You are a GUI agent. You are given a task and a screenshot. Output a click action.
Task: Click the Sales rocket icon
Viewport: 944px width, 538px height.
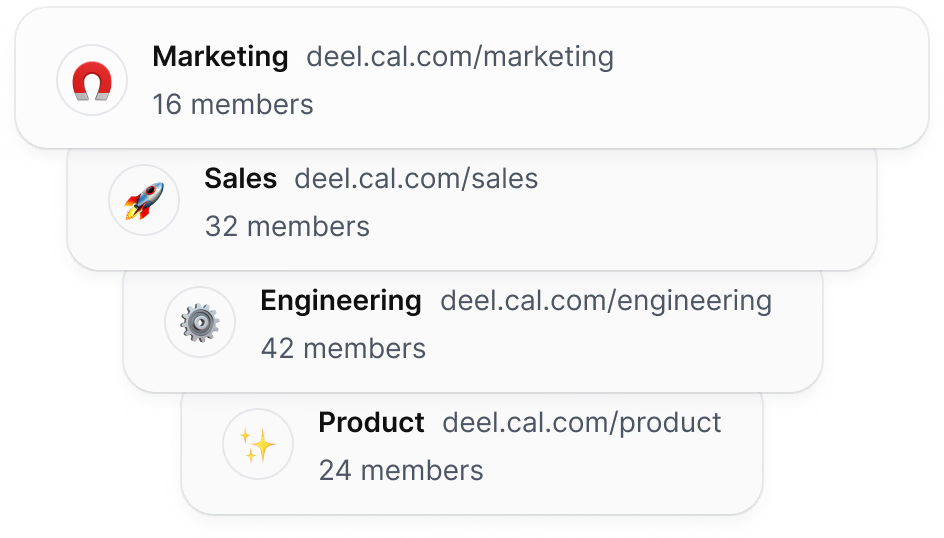[144, 201]
